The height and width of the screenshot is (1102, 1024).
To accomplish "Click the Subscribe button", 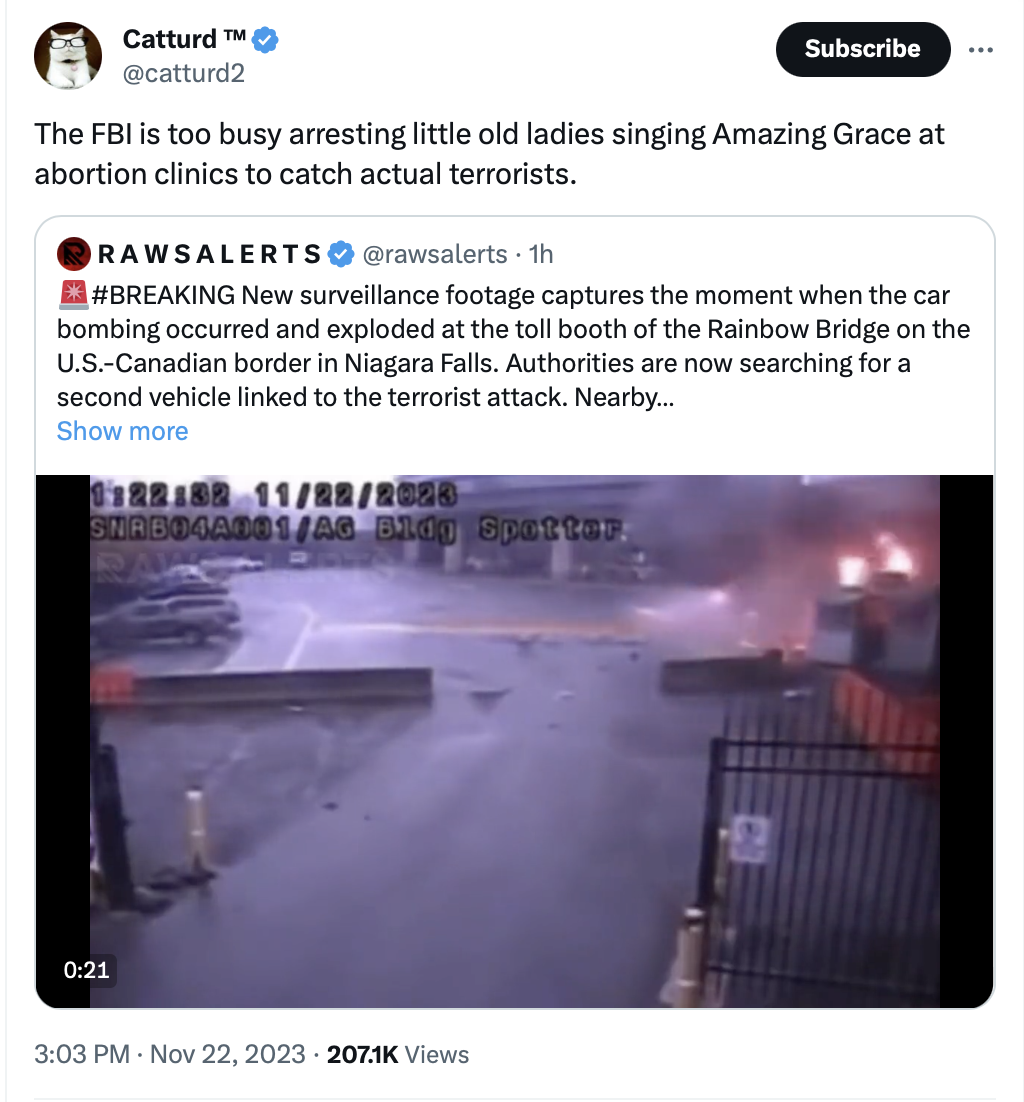I will coord(862,49).
